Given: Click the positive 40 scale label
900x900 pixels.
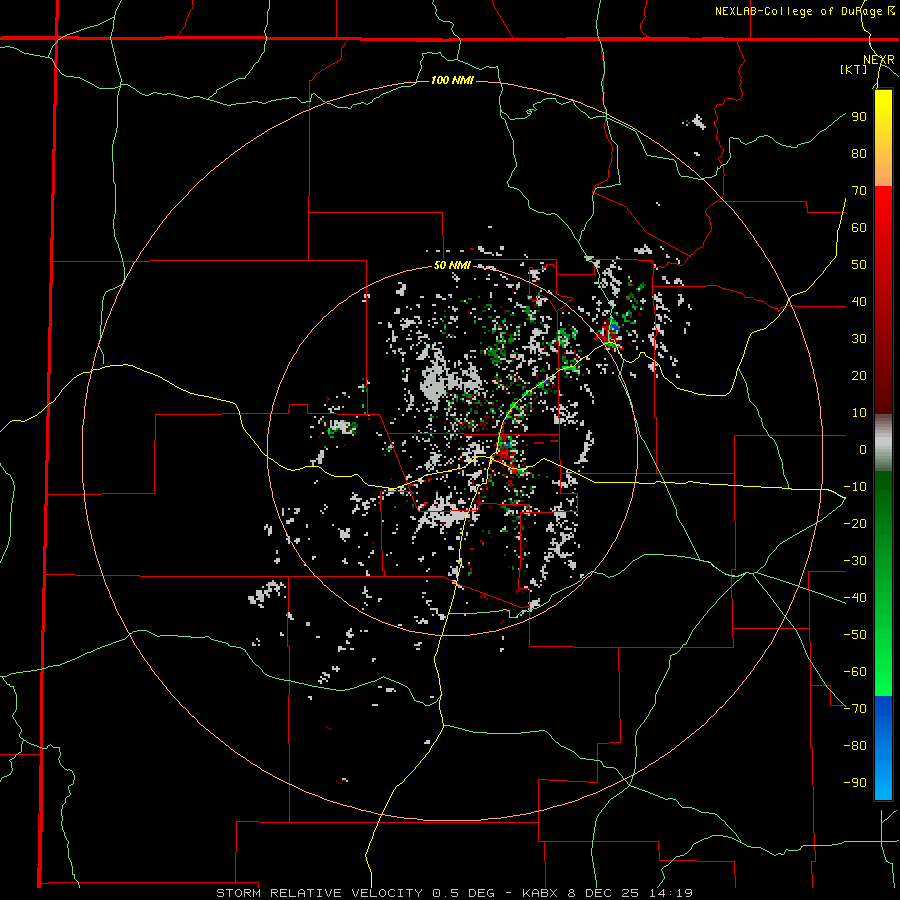Looking at the screenshot, I should (859, 301).
